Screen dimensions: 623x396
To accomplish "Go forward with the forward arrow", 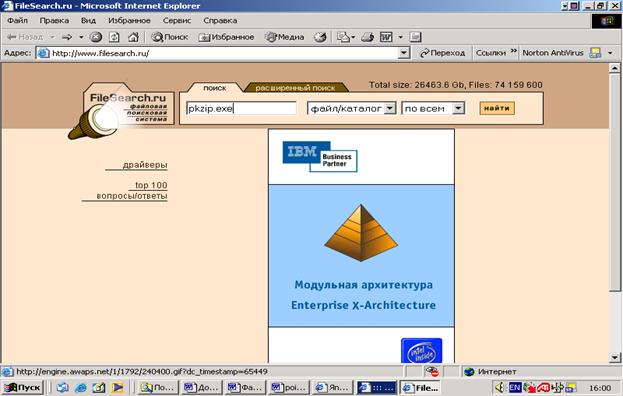I will point(67,37).
